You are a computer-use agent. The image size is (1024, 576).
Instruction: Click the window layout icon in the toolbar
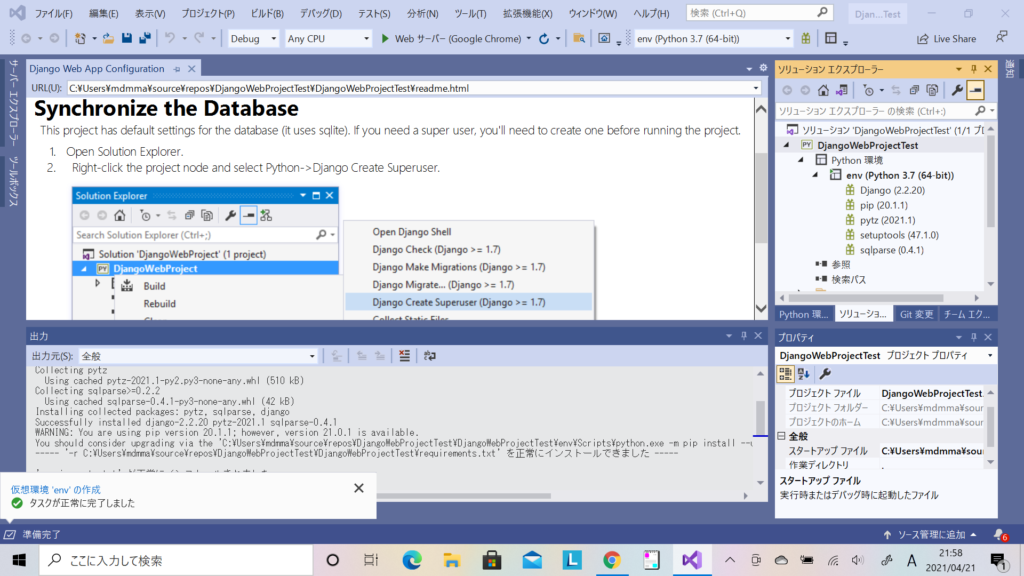coord(831,39)
